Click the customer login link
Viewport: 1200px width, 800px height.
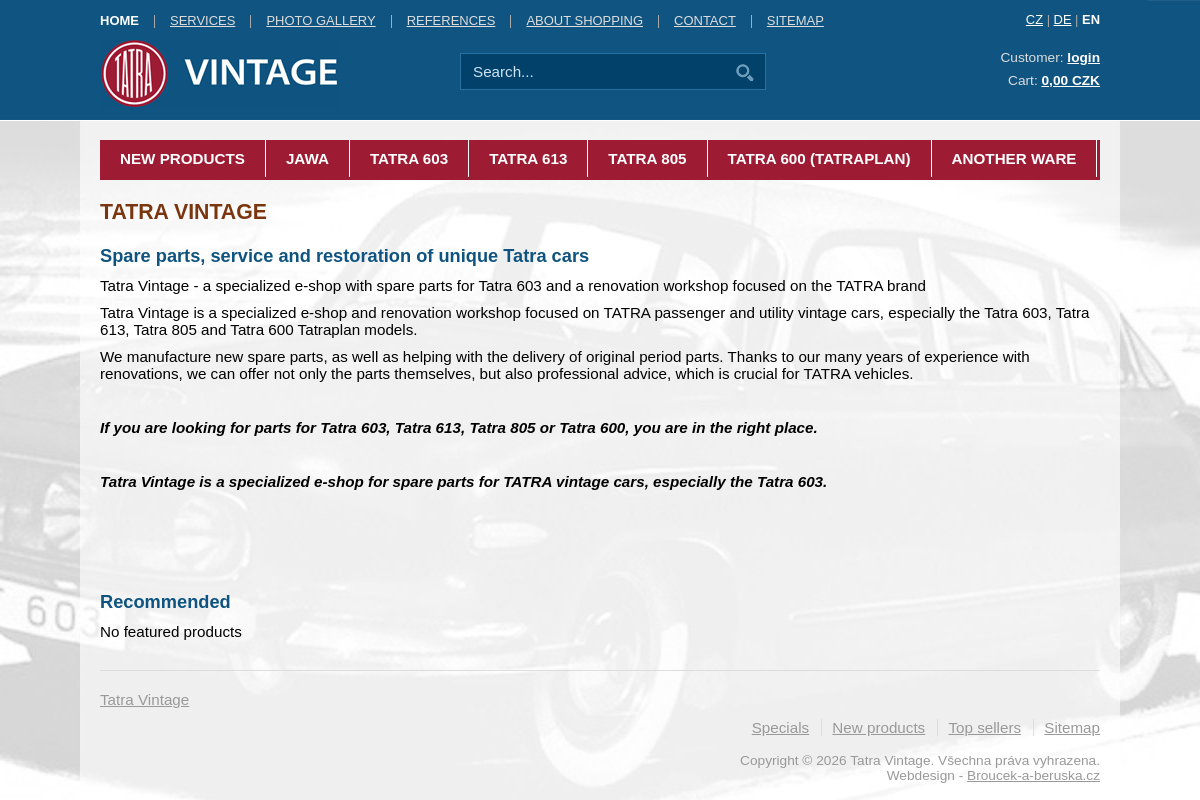[1083, 57]
